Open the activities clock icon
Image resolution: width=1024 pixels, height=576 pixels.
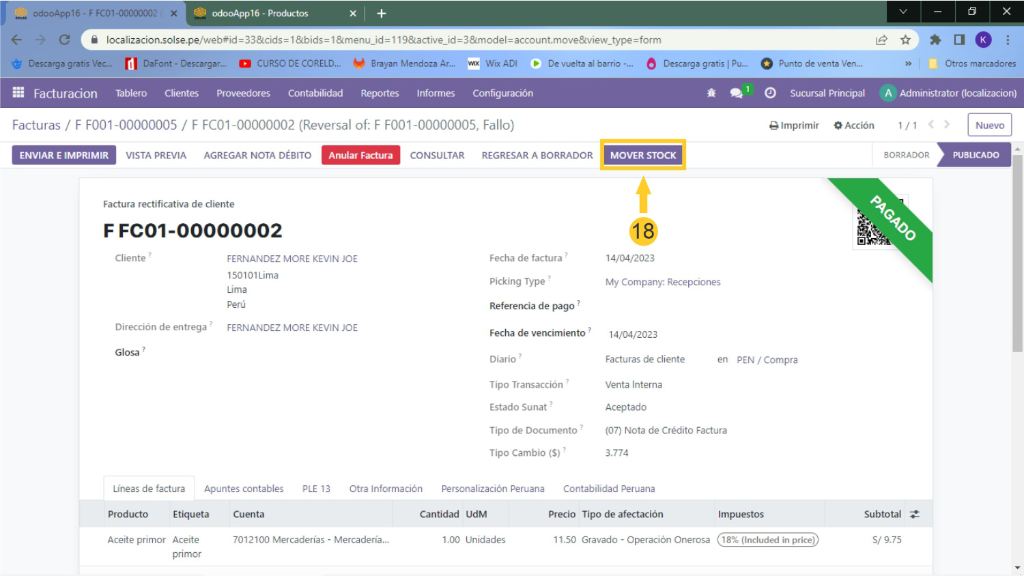(x=770, y=93)
